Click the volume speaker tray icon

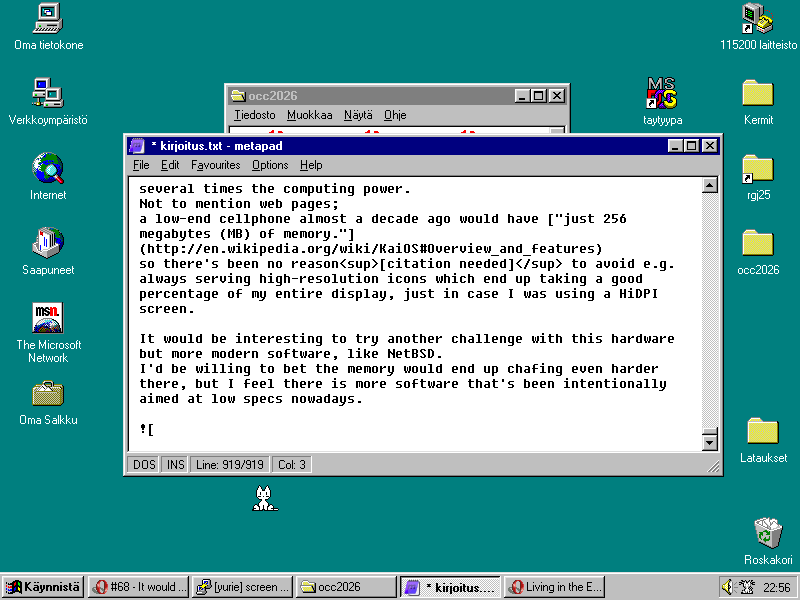[x=727, y=587]
